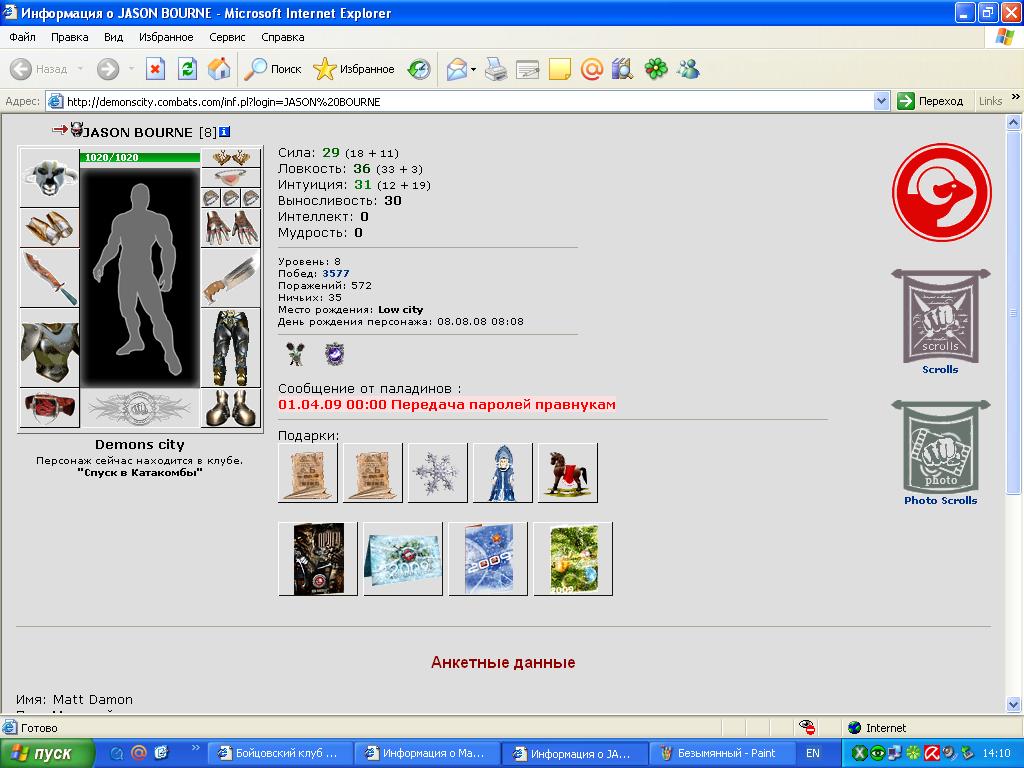The height and width of the screenshot is (768, 1024).
Task: Click the ICQ flower toolbar icon
Action: pyautogui.click(x=656, y=69)
